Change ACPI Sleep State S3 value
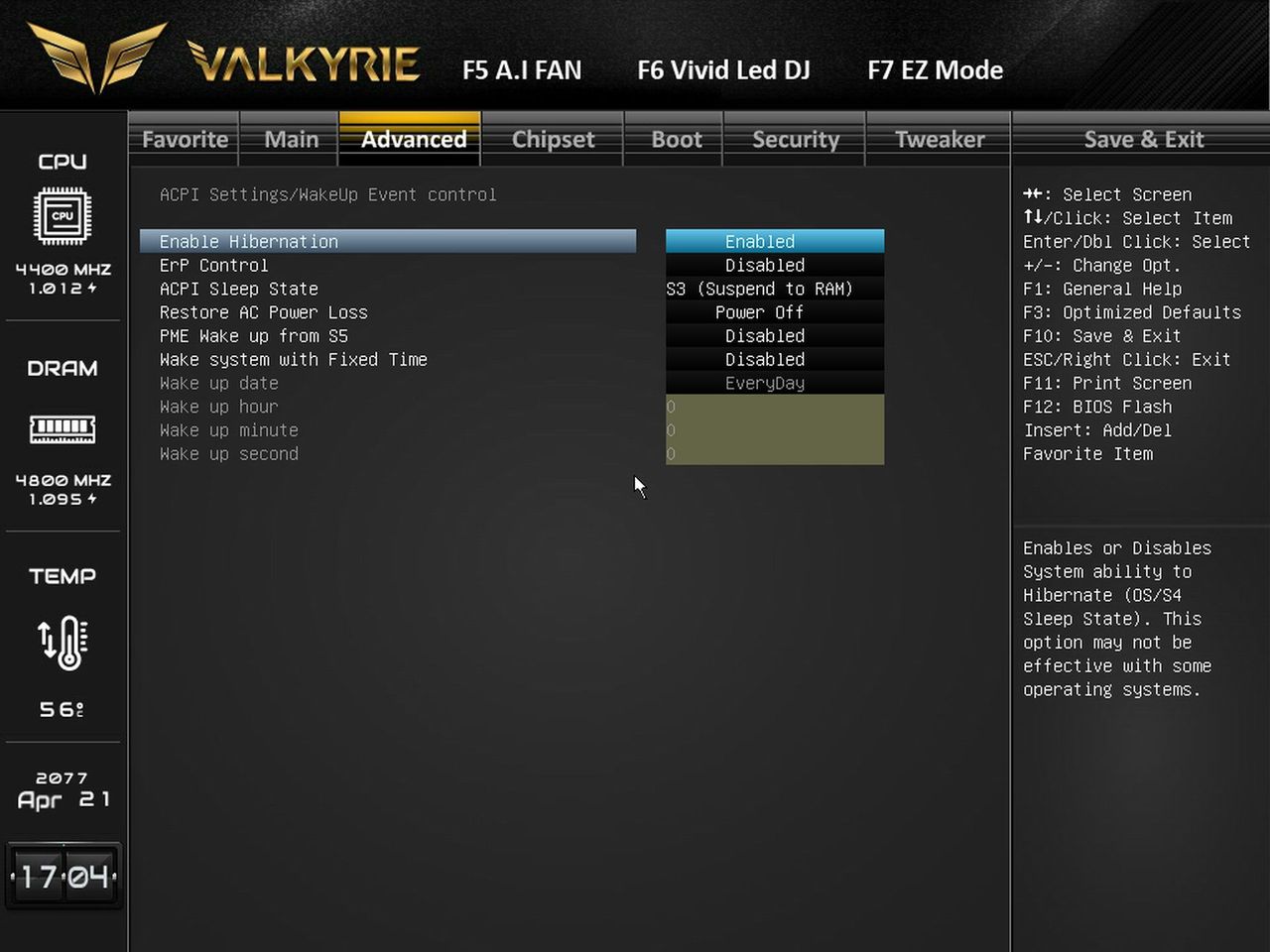1270x952 pixels. pyautogui.click(x=775, y=289)
